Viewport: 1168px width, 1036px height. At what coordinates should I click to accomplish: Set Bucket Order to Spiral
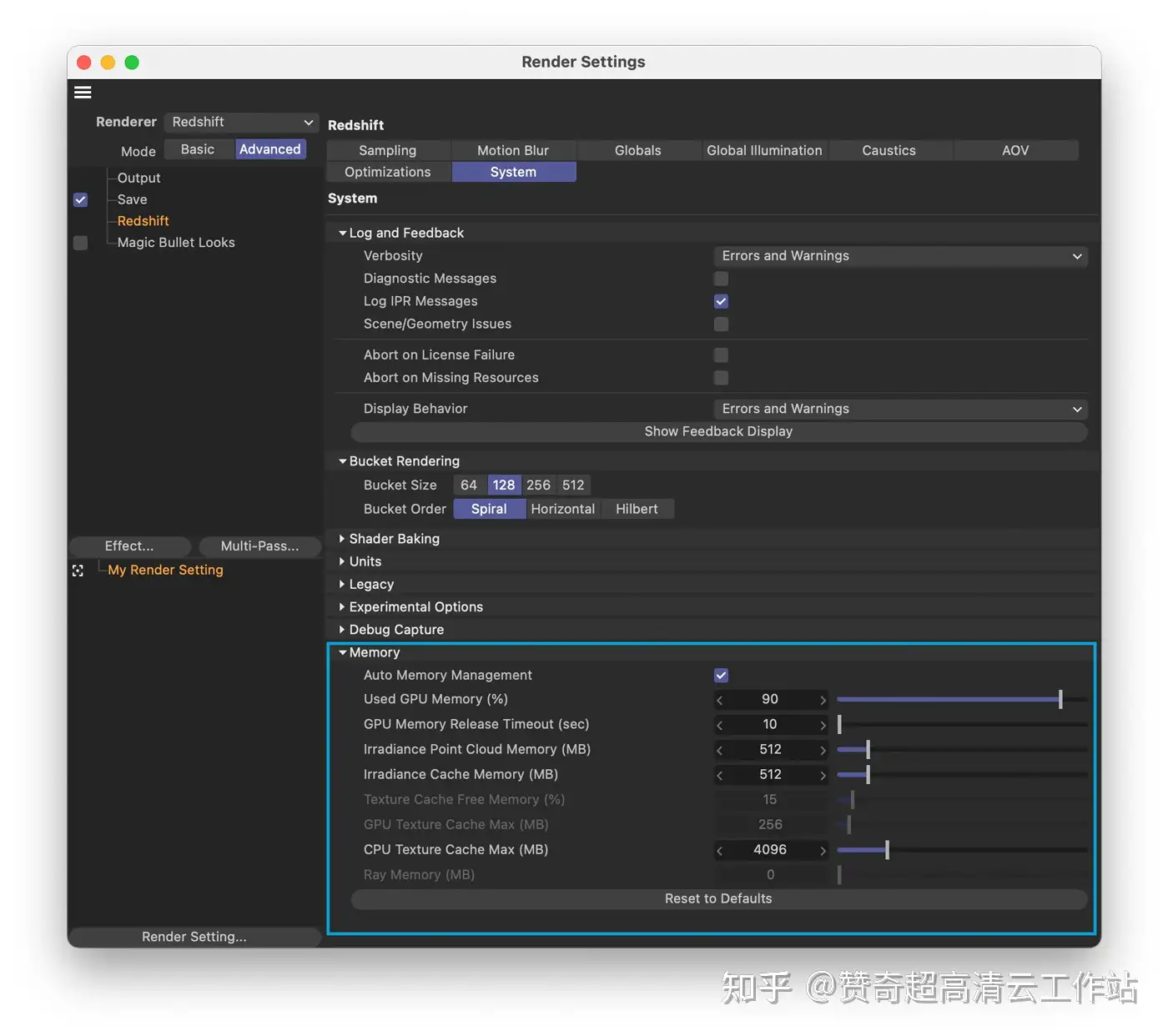click(x=489, y=509)
